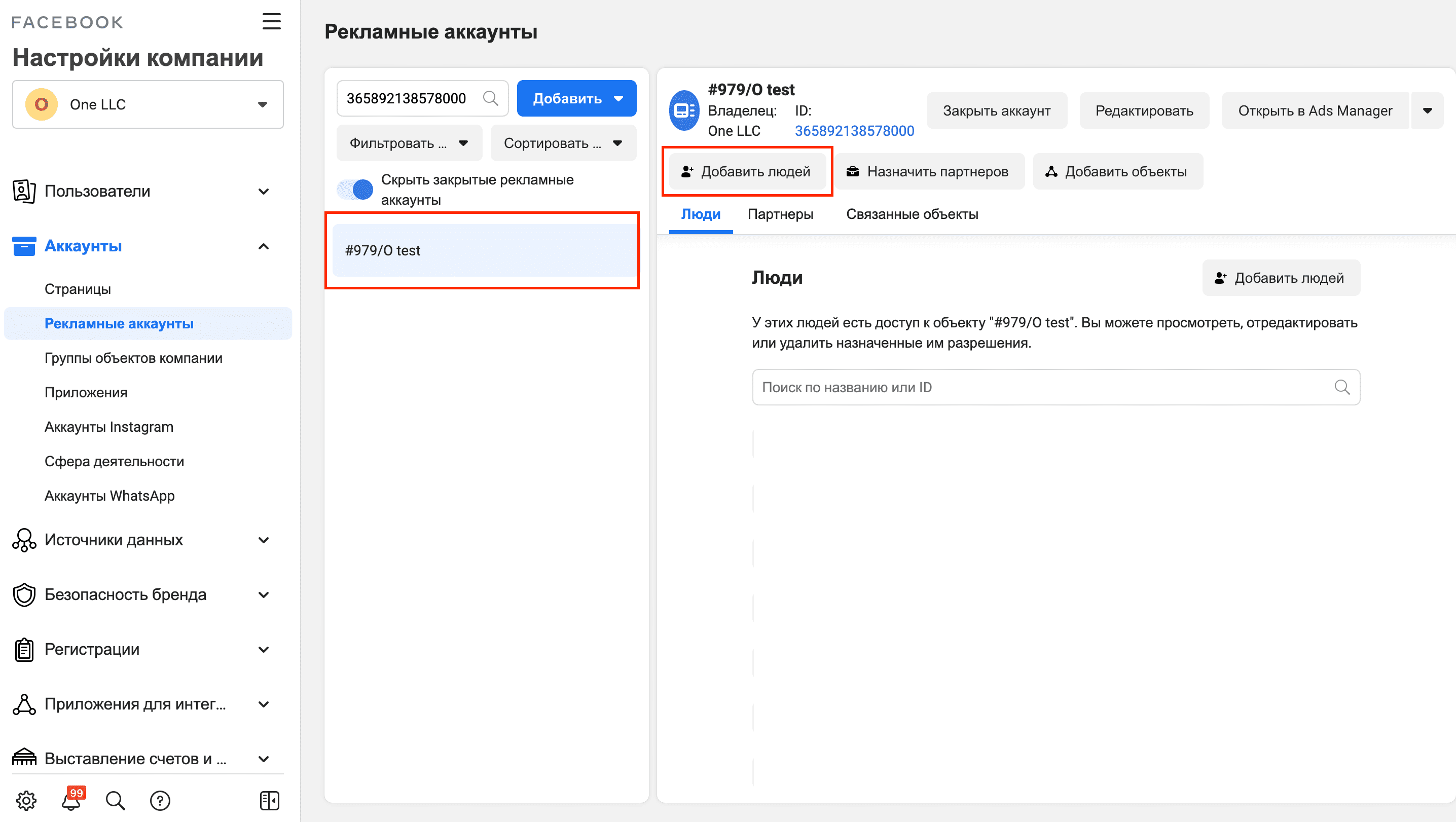Collapse the Аккаунты section
The image size is (1456, 822).
click(x=264, y=246)
